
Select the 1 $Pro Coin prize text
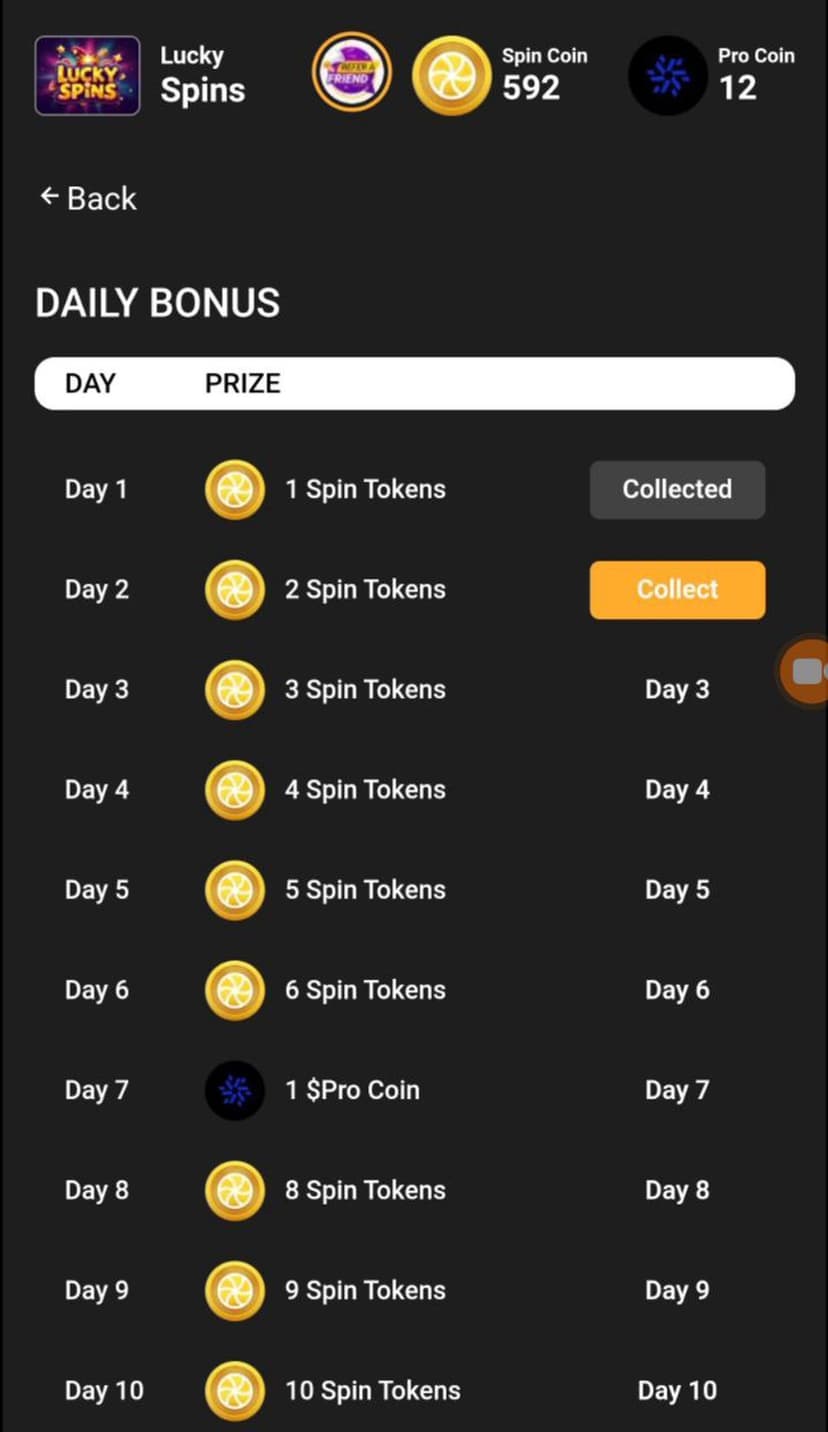pos(352,1090)
